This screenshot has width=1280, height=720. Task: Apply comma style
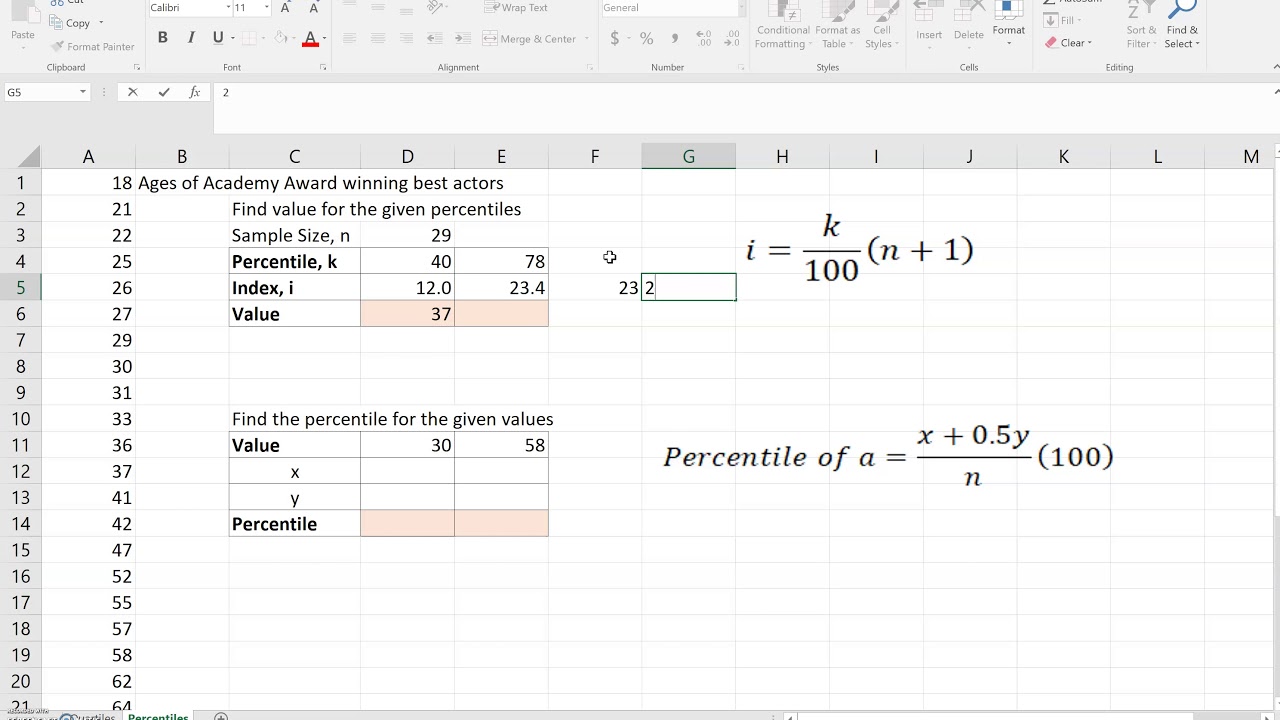coord(675,38)
